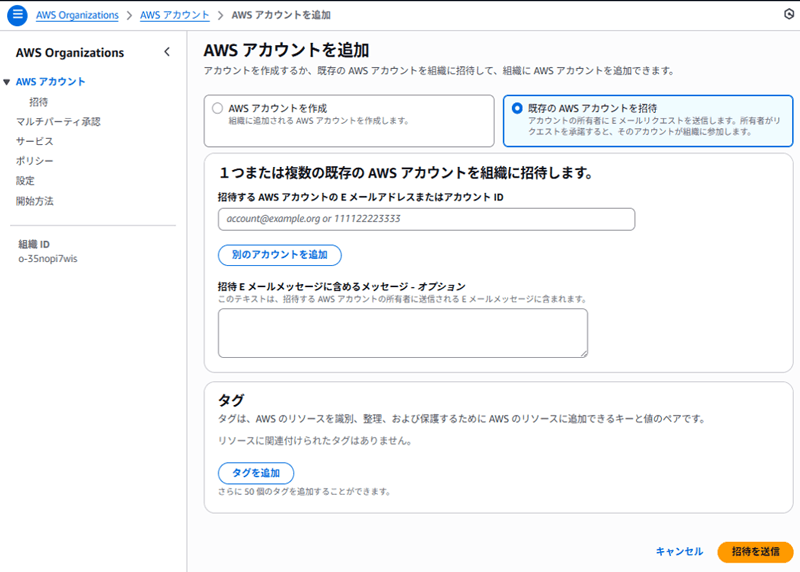Focus the invitation message text area
This screenshot has height=572, width=800.
click(403, 333)
